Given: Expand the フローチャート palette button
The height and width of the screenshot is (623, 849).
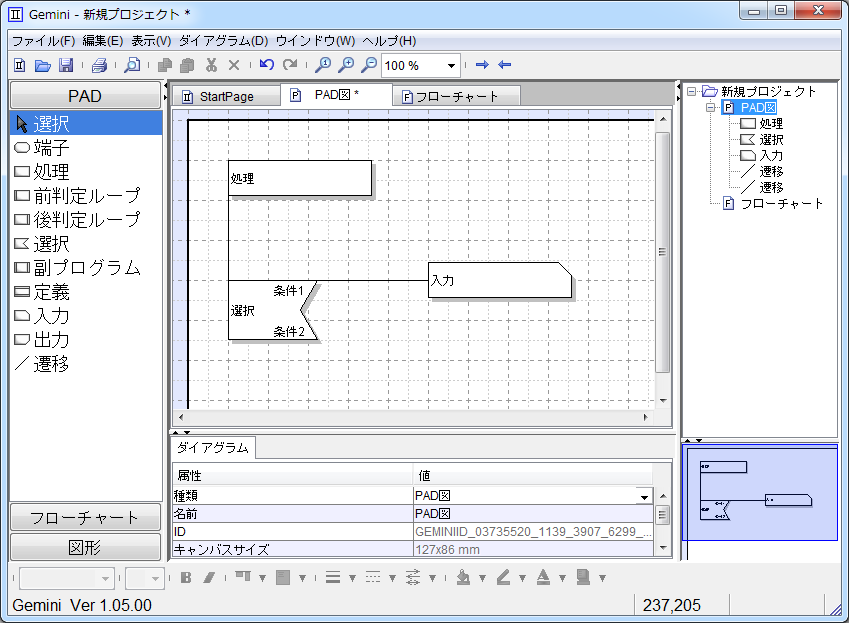Looking at the screenshot, I should [x=85, y=518].
